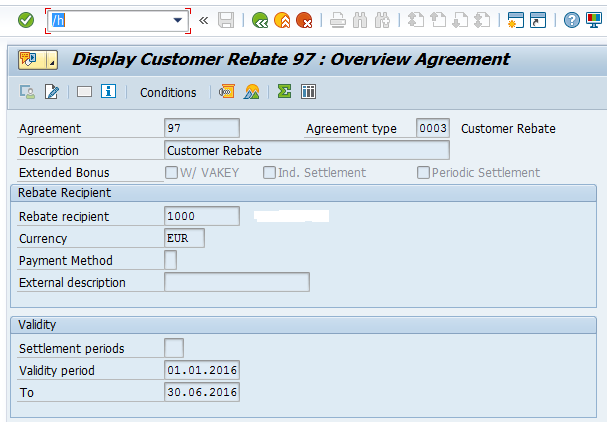Click the Validity group header
The width and height of the screenshot is (607, 422).
[304, 325]
